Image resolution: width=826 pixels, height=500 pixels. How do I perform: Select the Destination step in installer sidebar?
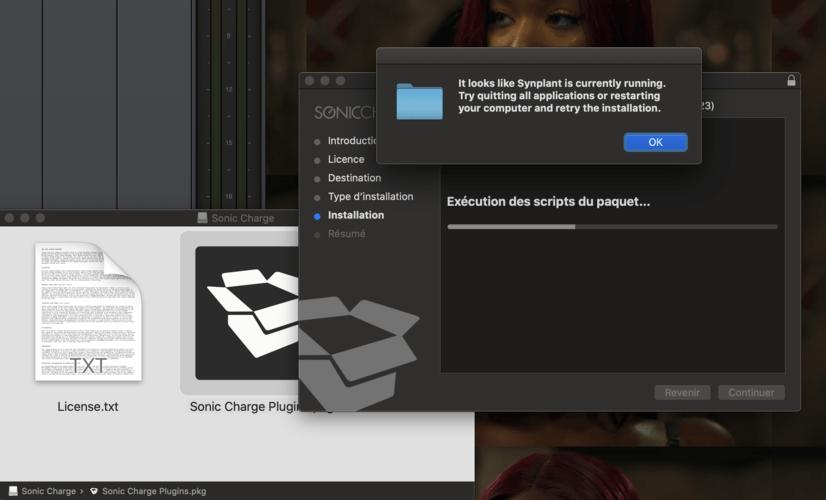click(x=354, y=178)
